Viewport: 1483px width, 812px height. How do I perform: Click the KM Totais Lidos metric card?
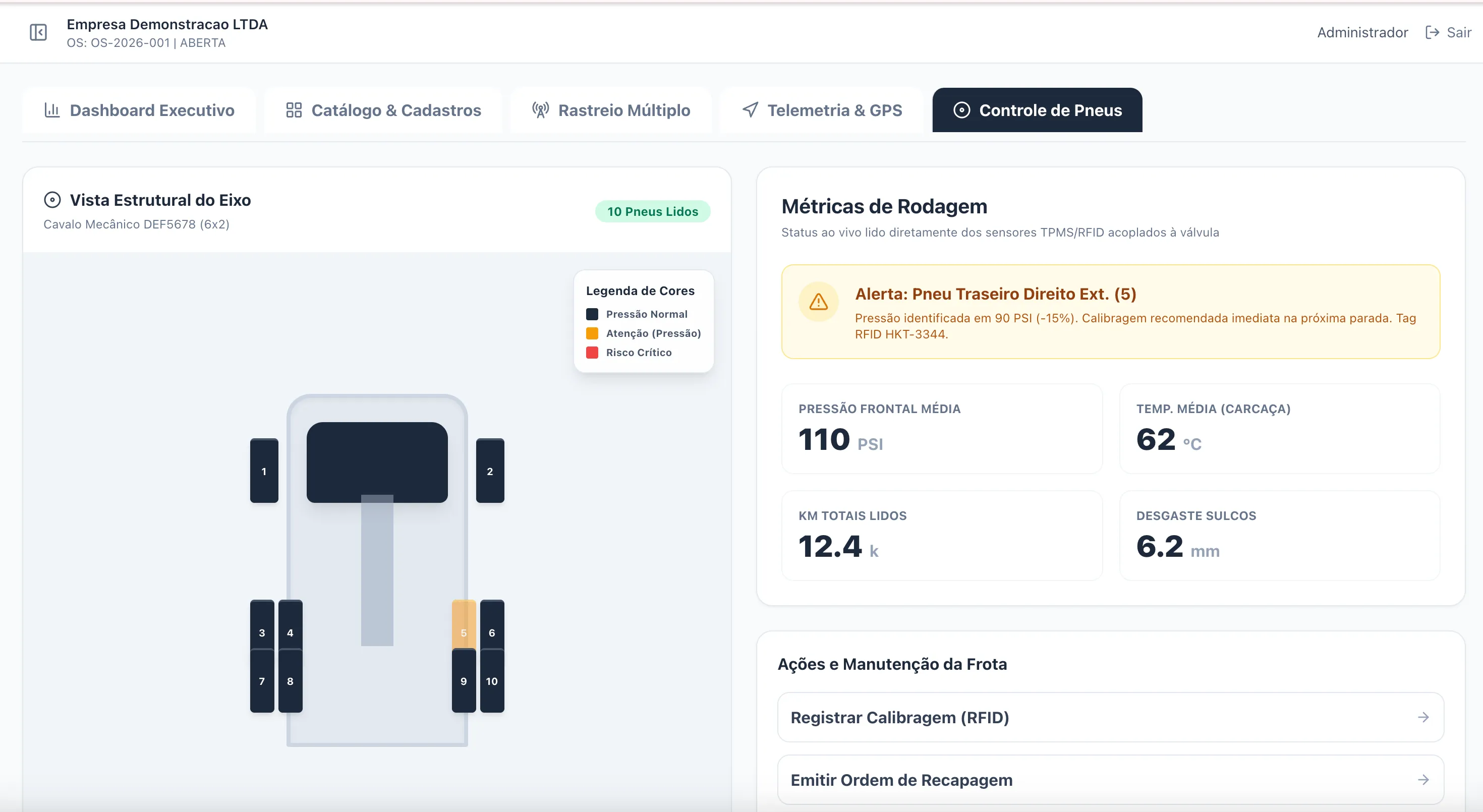click(x=942, y=535)
